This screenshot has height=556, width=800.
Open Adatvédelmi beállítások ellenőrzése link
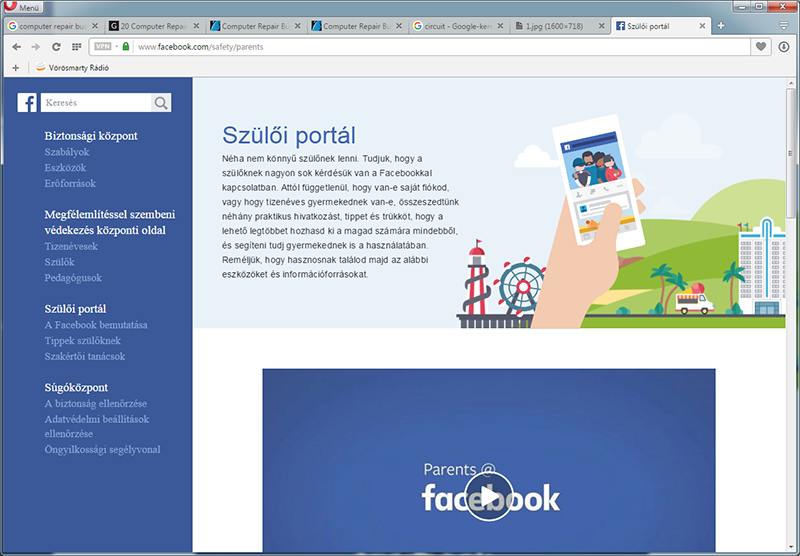tap(96, 426)
